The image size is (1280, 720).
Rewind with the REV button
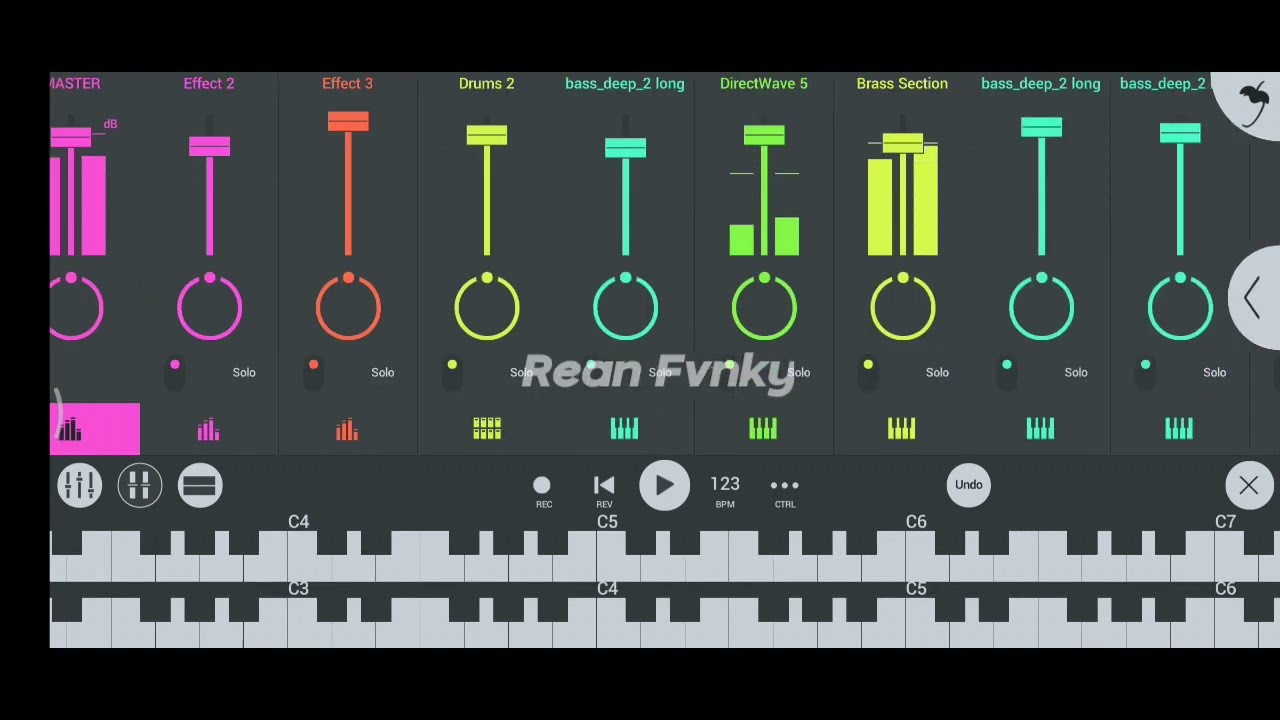(x=604, y=489)
